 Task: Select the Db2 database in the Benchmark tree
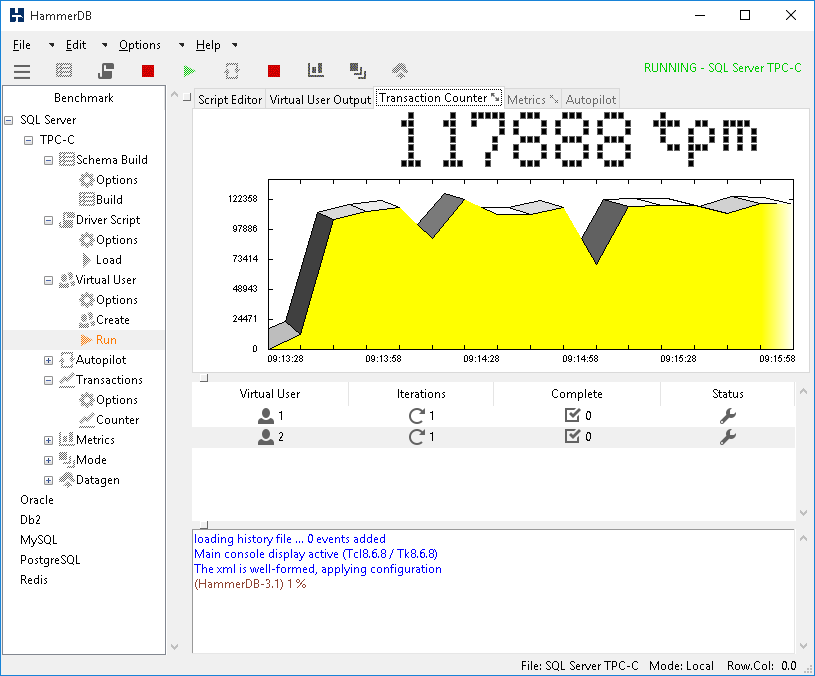tap(31, 520)
